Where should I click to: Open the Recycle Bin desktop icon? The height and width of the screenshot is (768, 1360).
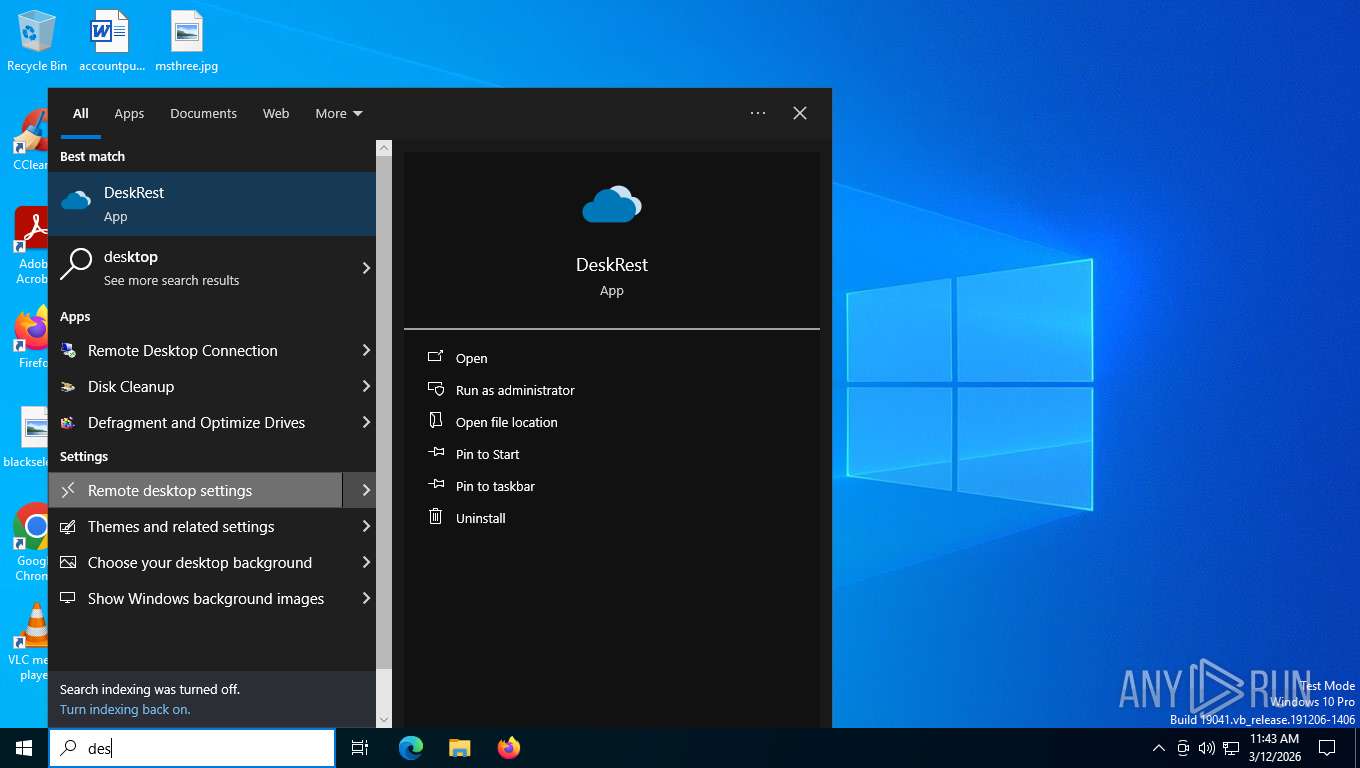(37, 41)
